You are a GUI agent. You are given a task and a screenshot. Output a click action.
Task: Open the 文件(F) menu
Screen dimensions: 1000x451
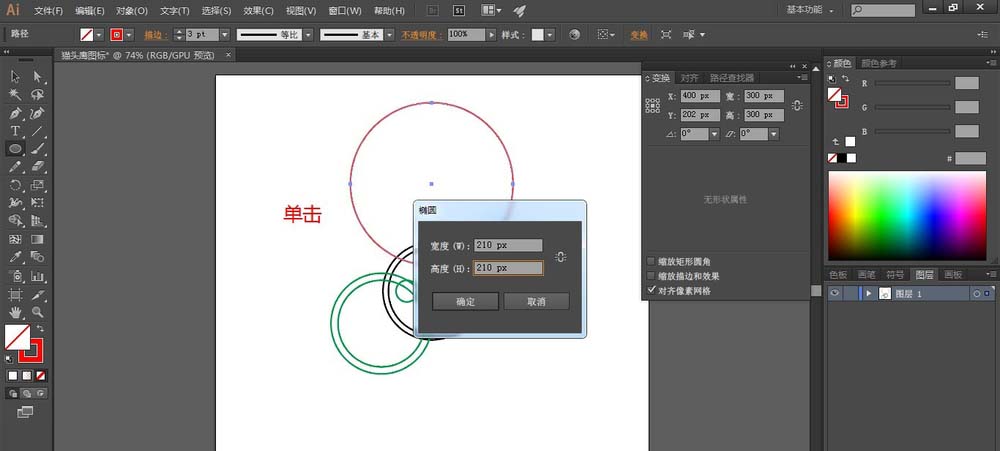[x=48, y=11]
